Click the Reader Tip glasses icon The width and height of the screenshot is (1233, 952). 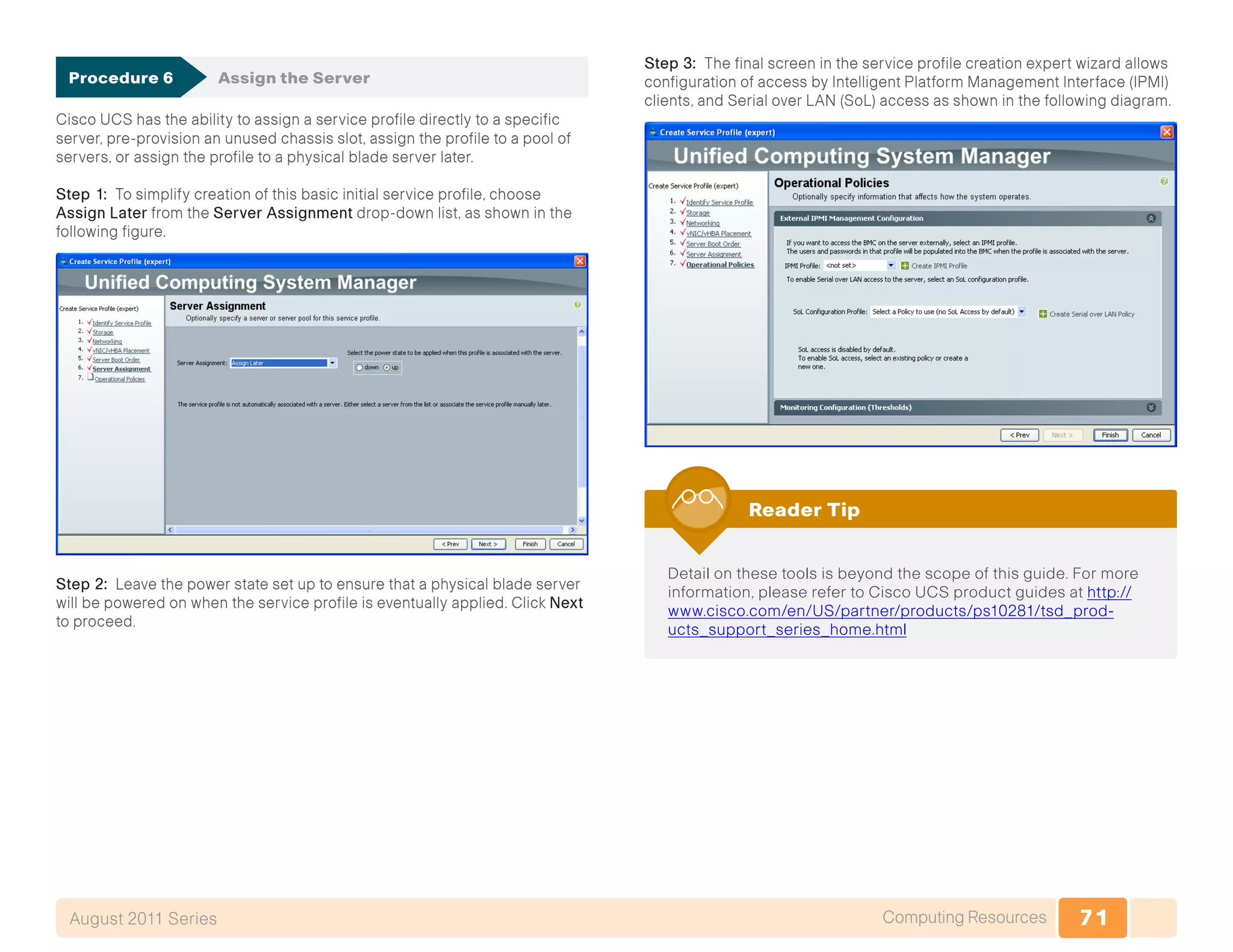point(698,499)
